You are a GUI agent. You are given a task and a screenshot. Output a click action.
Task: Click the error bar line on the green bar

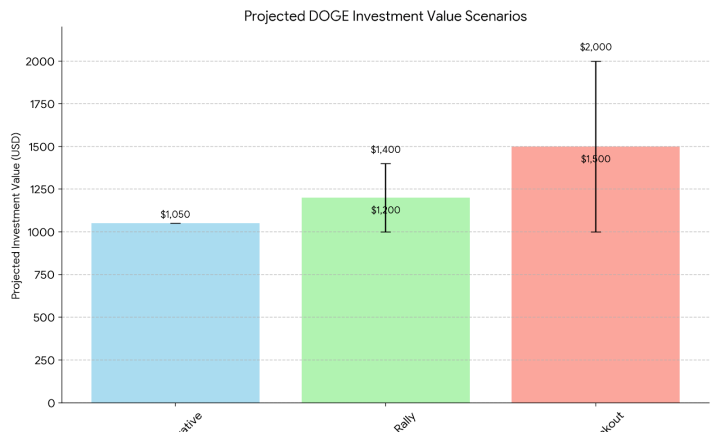tap(385, 185)
